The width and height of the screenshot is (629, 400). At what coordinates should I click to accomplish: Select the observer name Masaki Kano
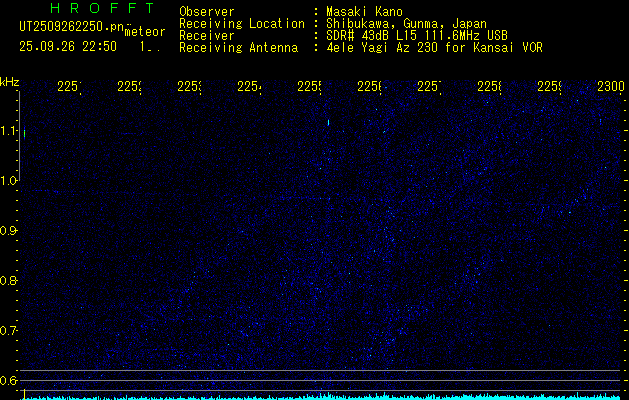coord(364,12)
